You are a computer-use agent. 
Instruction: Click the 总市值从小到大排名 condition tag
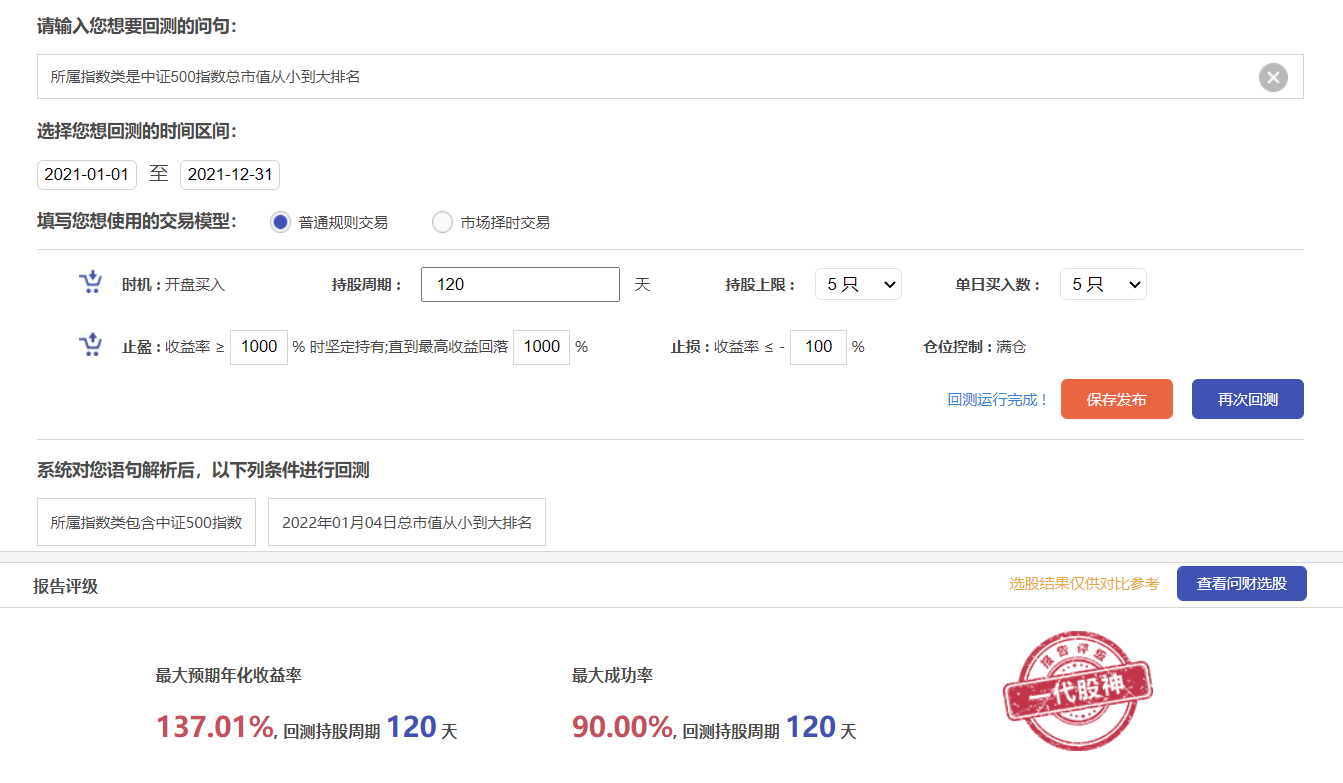click(406, 522)
